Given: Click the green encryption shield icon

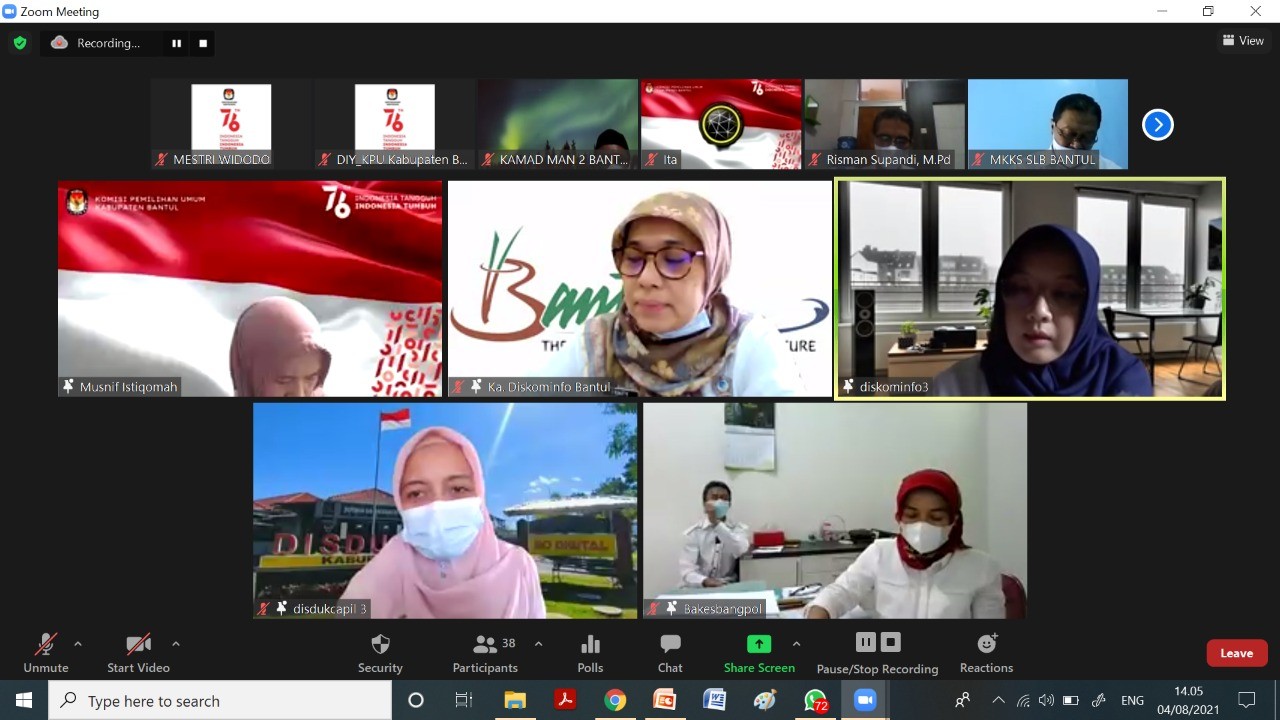Looking at the screenshot, I should tap(20, 43).
